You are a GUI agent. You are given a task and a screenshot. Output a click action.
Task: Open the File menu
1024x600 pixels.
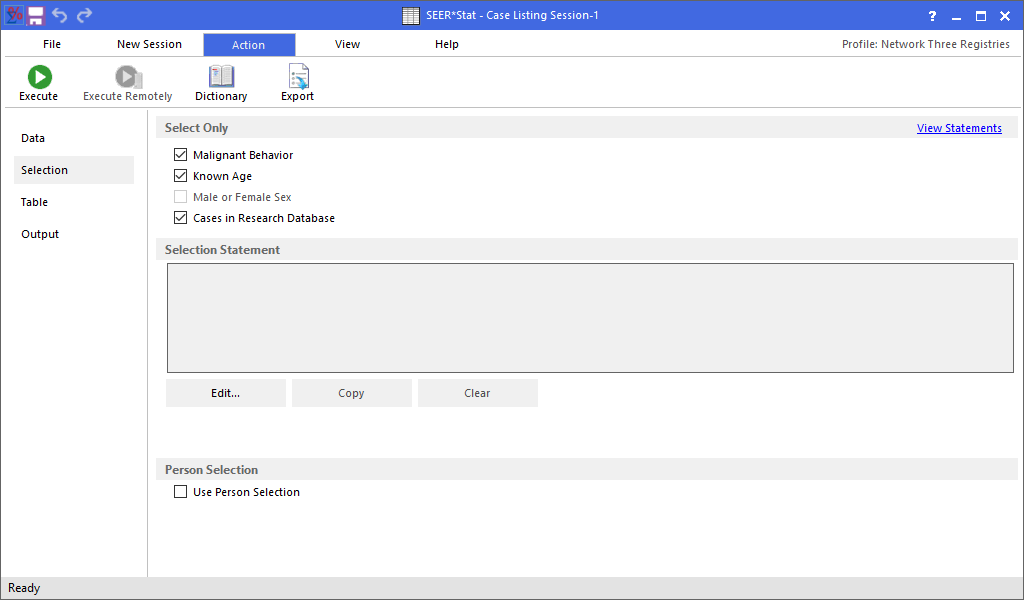(52, 44)
